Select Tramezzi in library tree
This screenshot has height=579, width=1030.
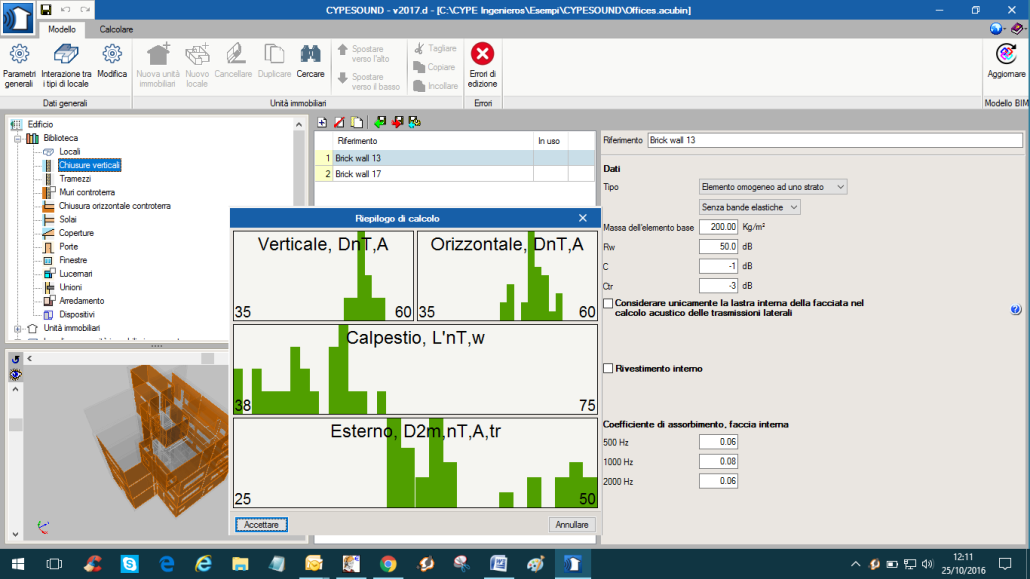75,179
